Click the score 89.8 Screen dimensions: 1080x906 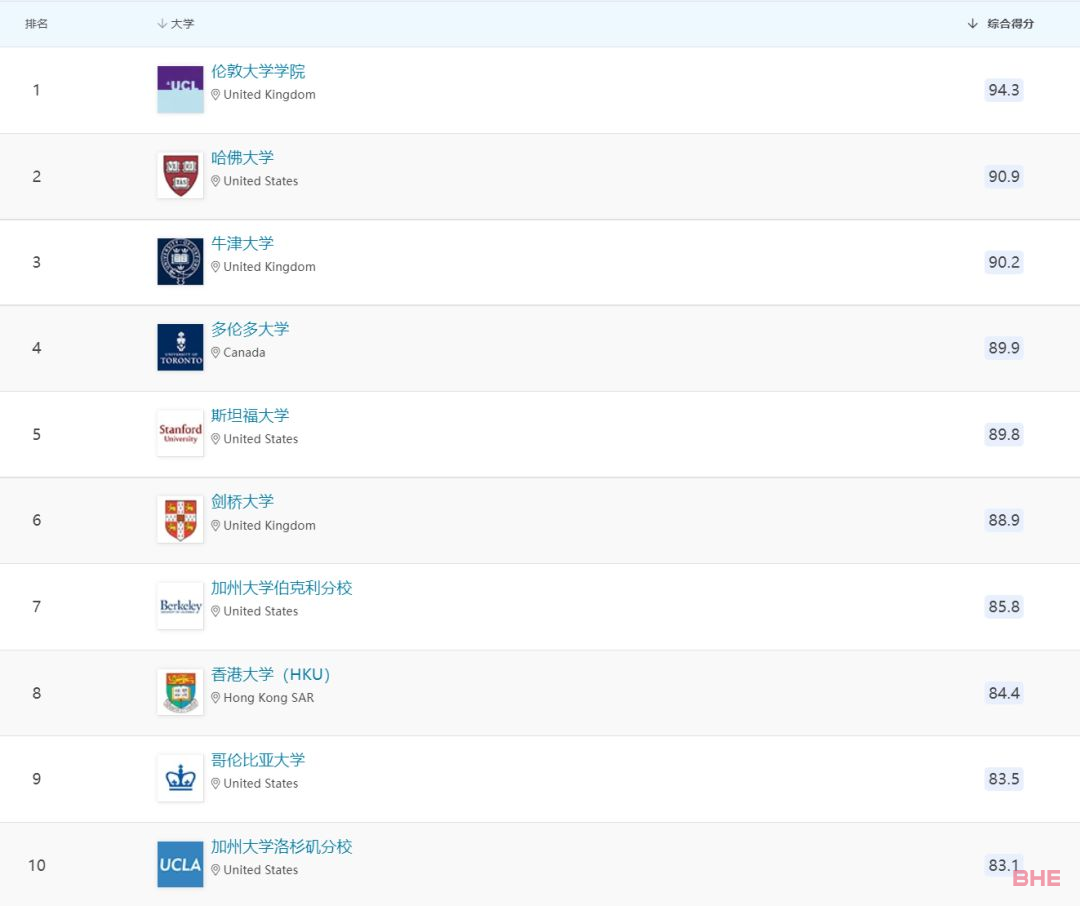tap(1004, 435)
